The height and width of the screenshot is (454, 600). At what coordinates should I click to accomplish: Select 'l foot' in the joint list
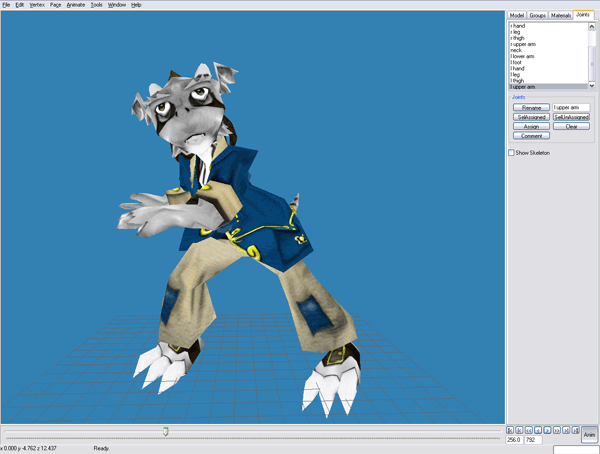(x=548, y=62)
